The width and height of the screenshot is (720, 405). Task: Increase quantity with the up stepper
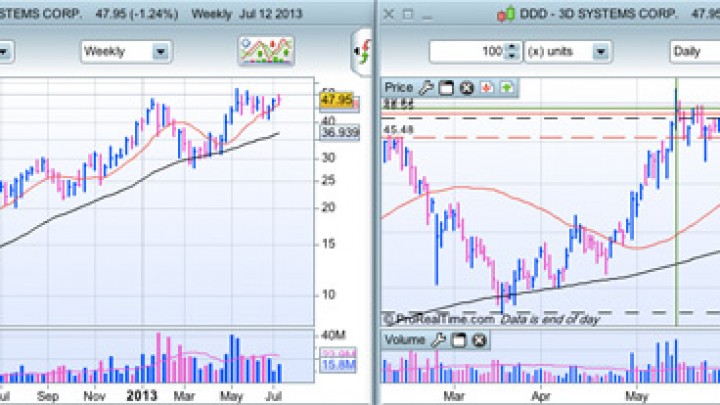512,47
